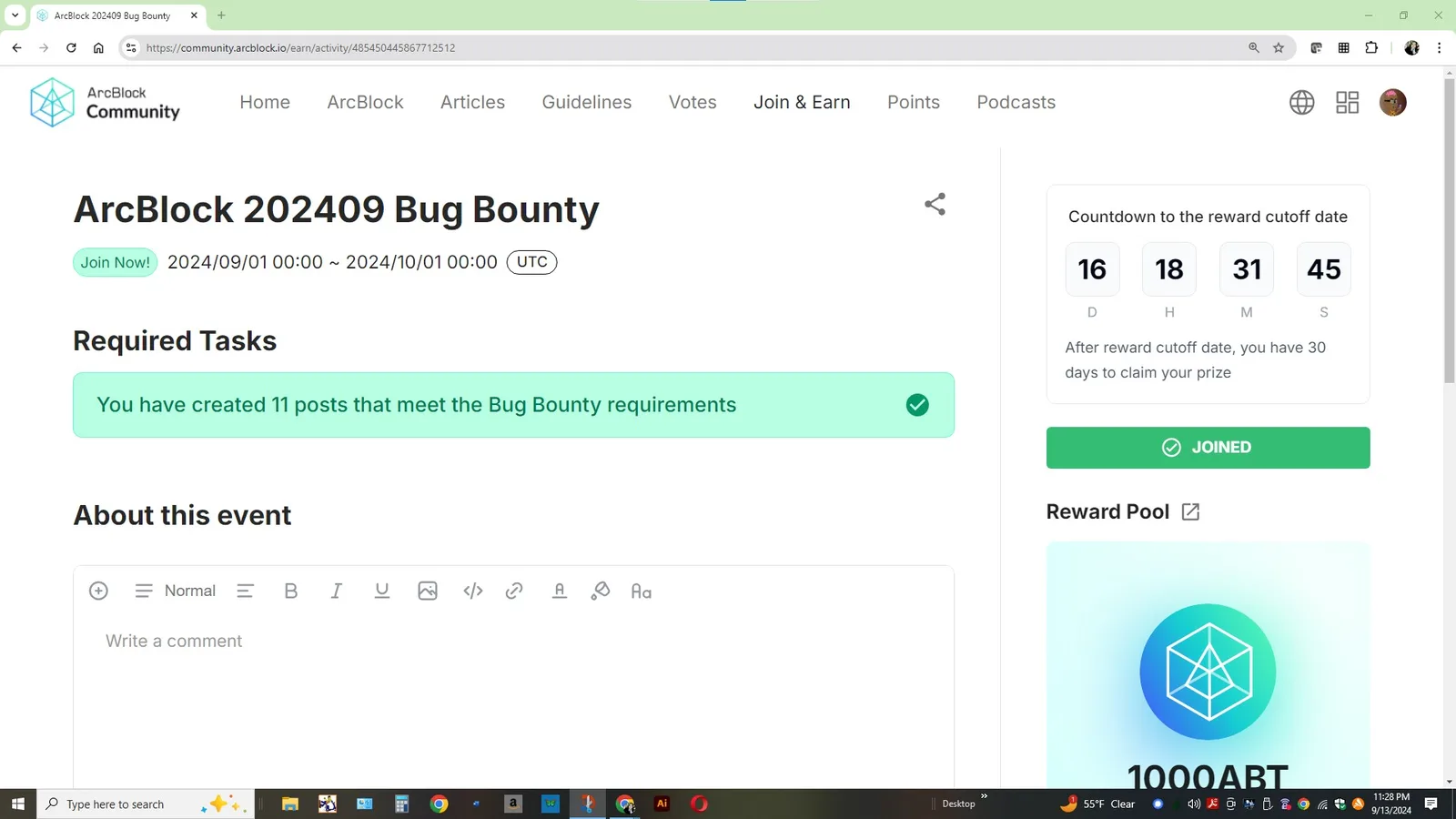Click the UTC timezone badge
Image resolution: width=1456 pixels, height=819 pixels.
(531, 262)
